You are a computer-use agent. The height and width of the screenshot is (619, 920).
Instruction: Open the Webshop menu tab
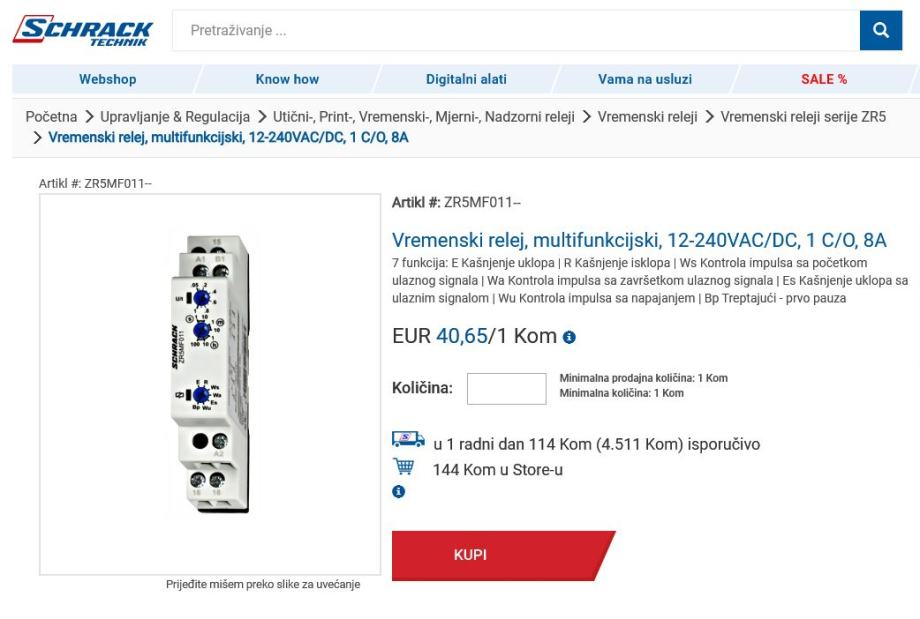click(x=107, y=79)
